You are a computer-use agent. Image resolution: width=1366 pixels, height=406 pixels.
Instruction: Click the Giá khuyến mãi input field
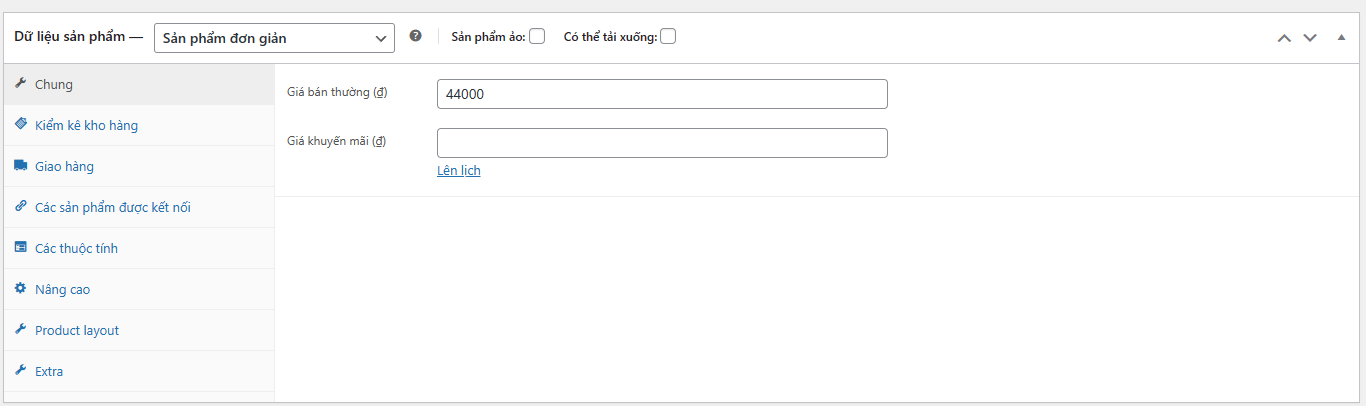pyautogui.click(x=662, y=143)
